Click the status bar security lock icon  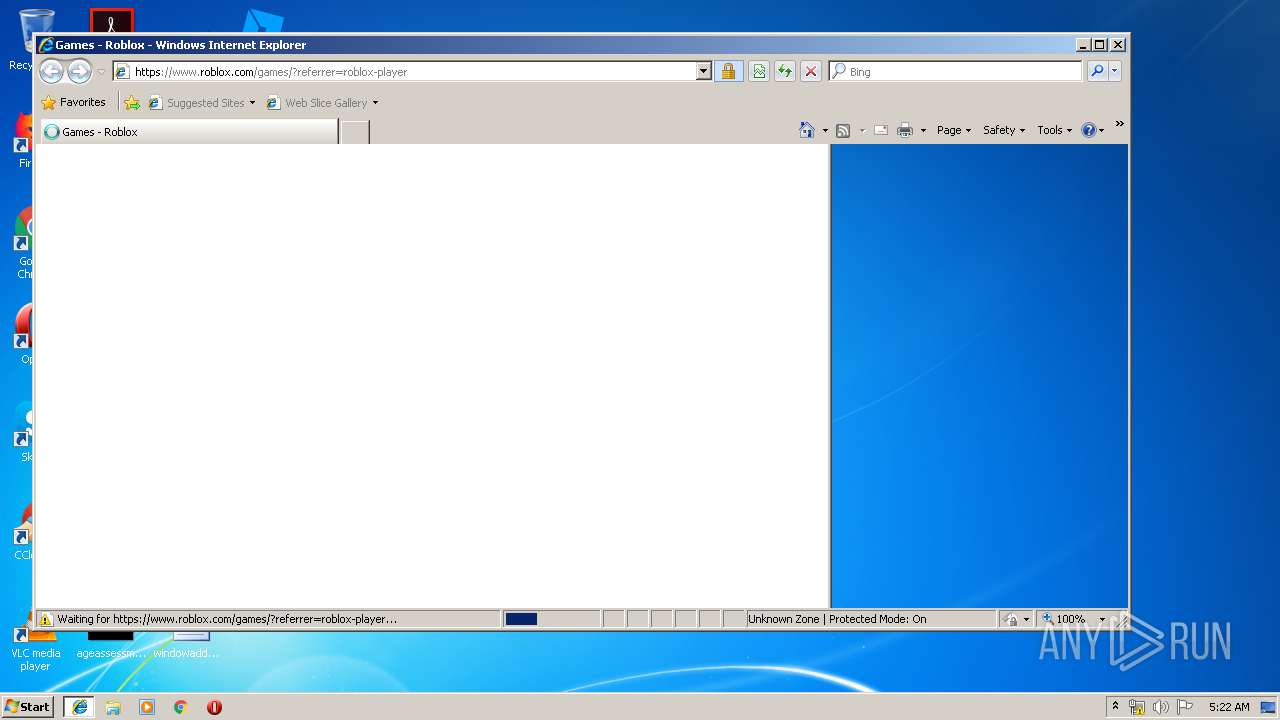(1011, 619)
